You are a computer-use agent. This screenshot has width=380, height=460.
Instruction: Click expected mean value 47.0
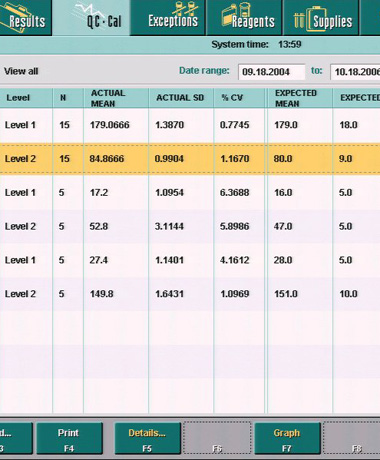(x=283, y=226)
